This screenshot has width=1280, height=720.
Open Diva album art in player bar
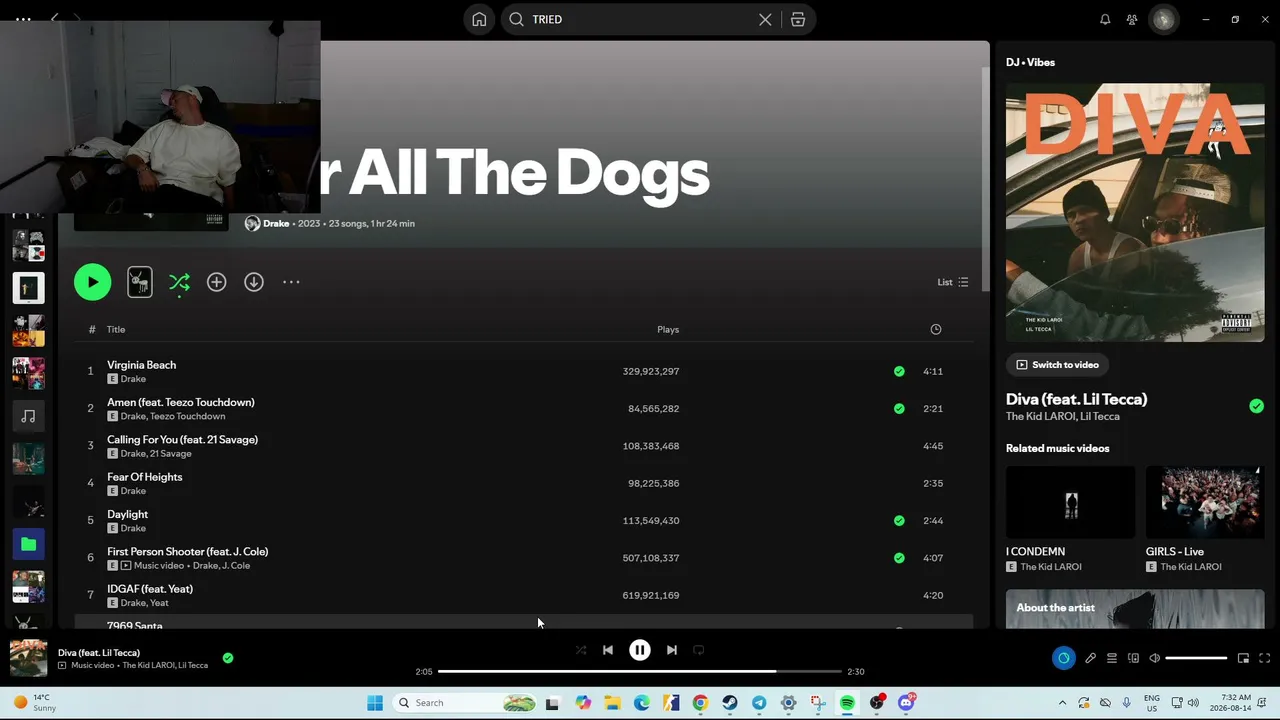tap(28, 658)
